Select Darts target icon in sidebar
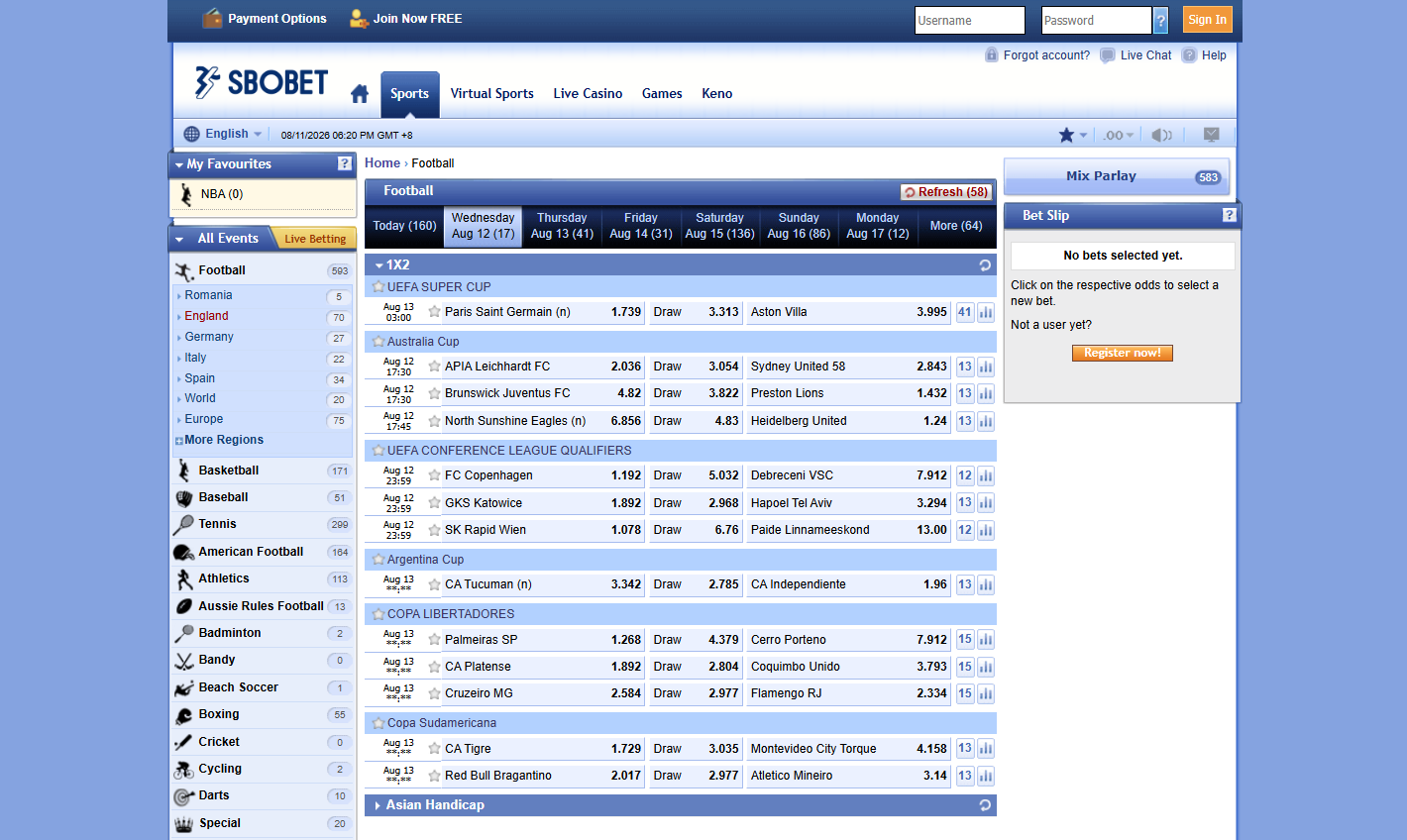The image size is (1407, 840). pos(183,796)
